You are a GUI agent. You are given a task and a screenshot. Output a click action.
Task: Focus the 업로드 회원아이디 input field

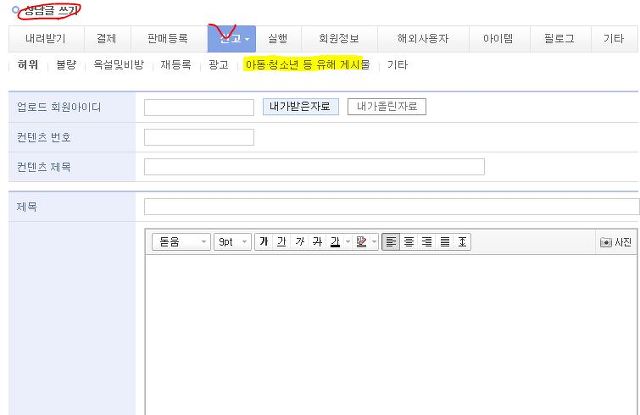[199, 107]
